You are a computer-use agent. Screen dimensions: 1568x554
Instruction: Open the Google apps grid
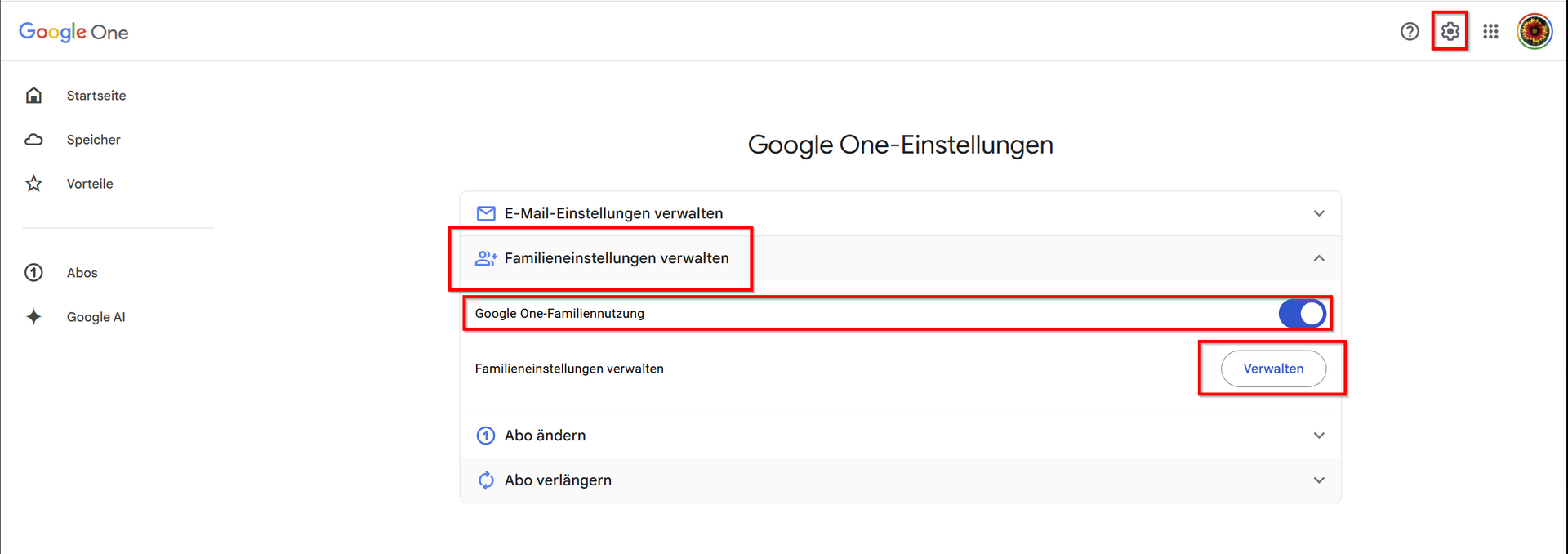tap(1490, 32)
